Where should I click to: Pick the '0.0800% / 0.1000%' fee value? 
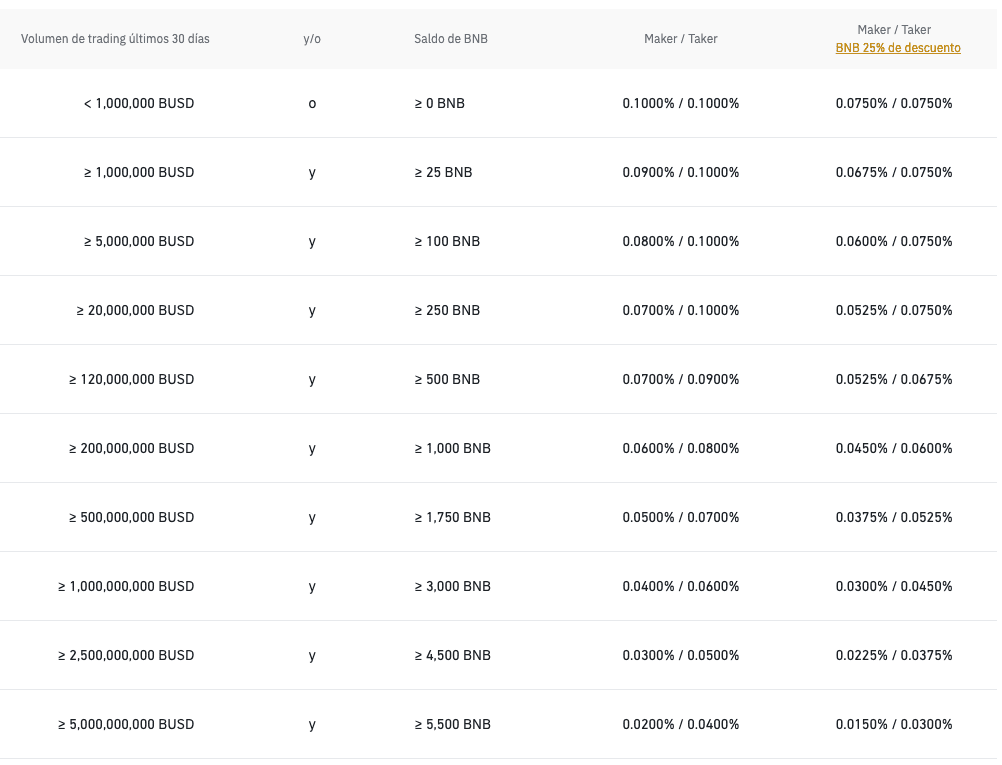pos(681,242)
